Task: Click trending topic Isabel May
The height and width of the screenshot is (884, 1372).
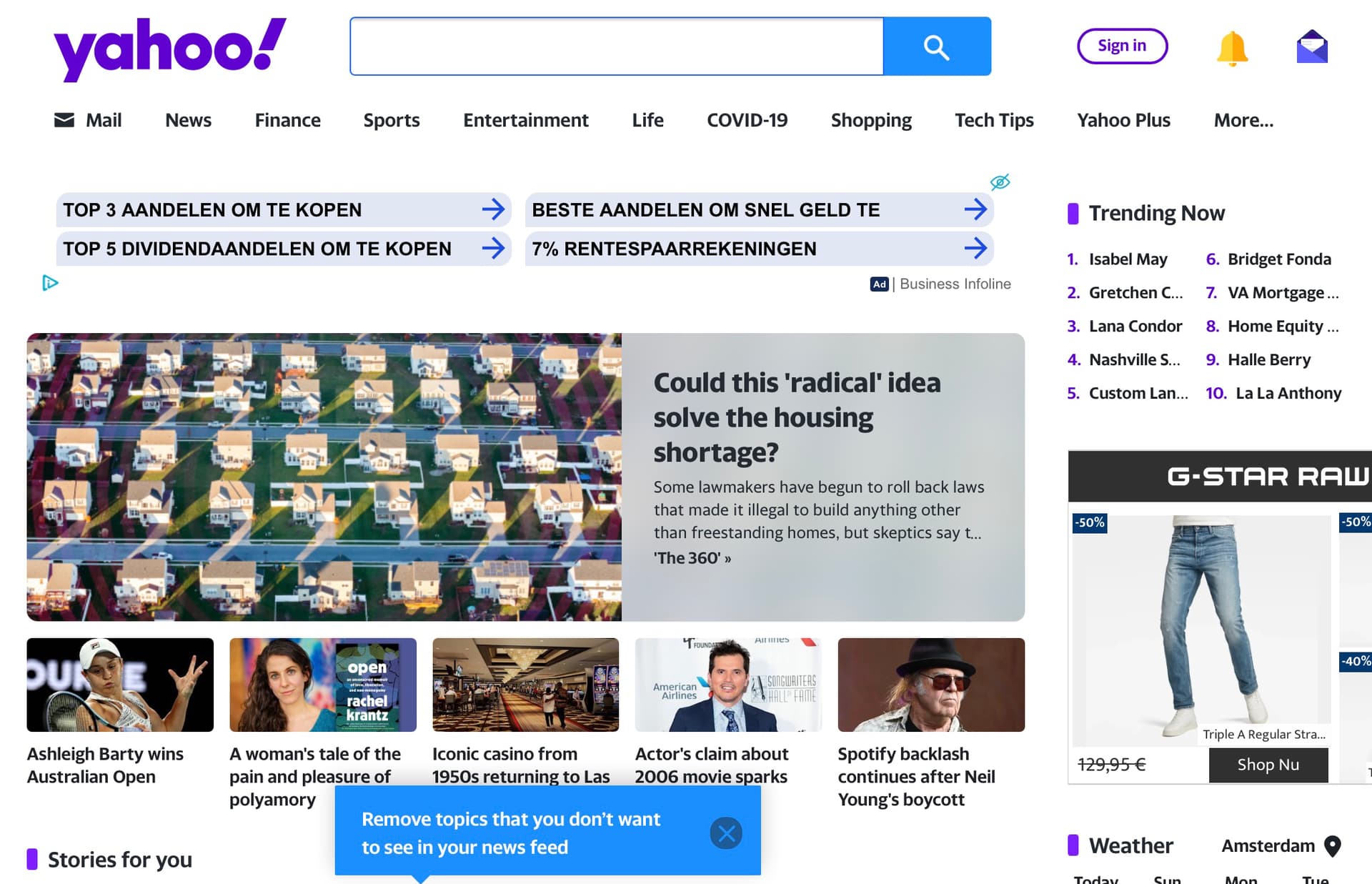Action: coord(1128,259)
